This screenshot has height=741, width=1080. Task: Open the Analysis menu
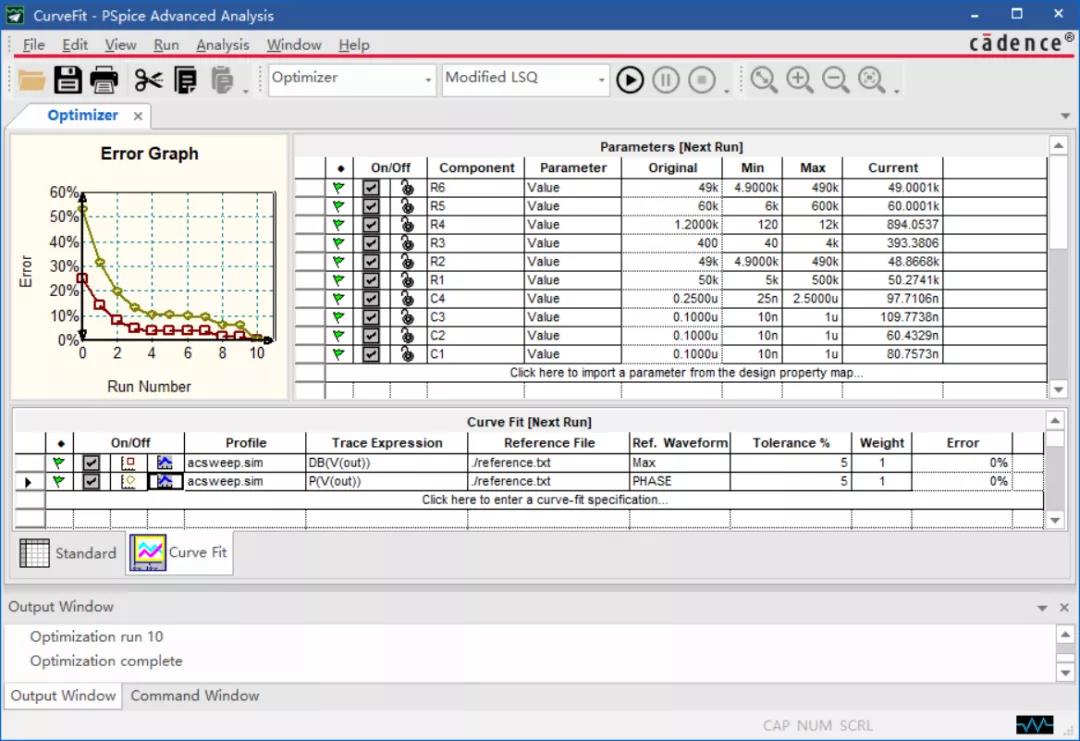pyautogui.click(x=222, y=45)
